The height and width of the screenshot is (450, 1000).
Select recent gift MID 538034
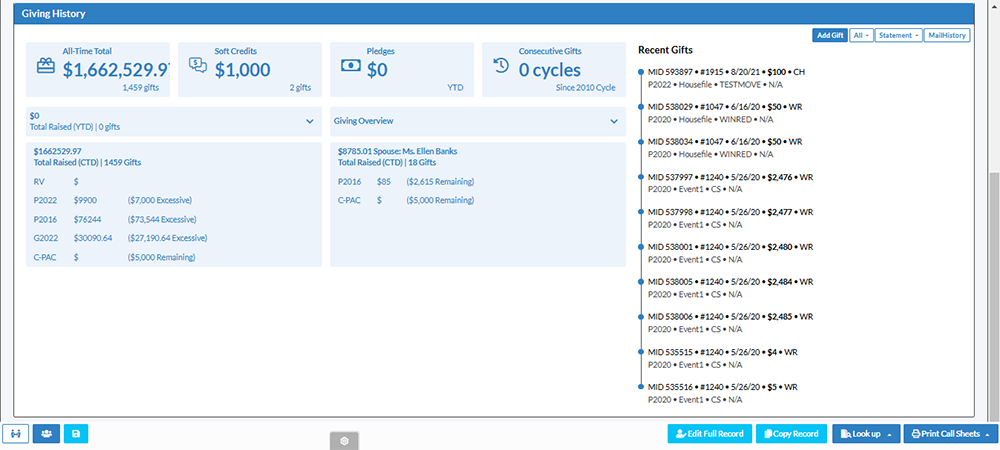[724, 142]
